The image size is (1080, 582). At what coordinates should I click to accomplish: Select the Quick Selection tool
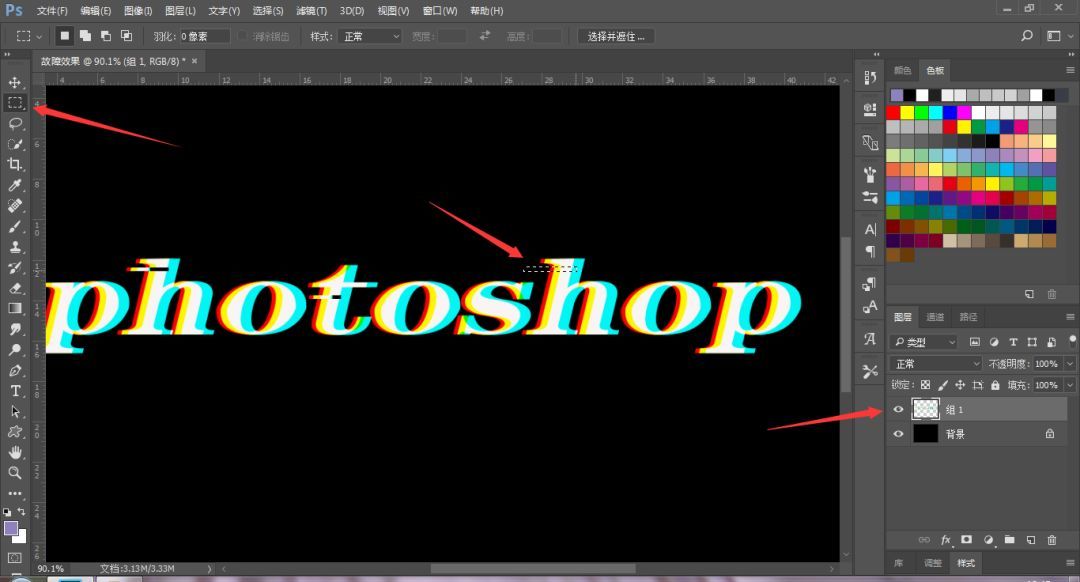[14, 144]
